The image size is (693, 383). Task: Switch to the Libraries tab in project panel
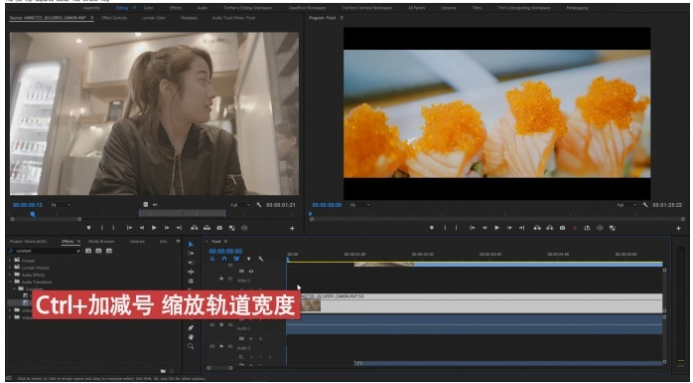(x=137, y=242)
